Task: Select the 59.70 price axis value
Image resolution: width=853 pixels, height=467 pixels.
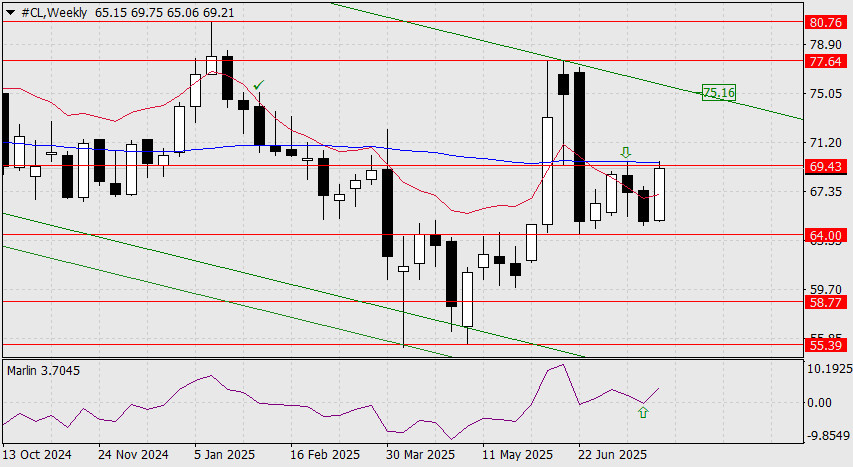Action: tap(825, 290)
